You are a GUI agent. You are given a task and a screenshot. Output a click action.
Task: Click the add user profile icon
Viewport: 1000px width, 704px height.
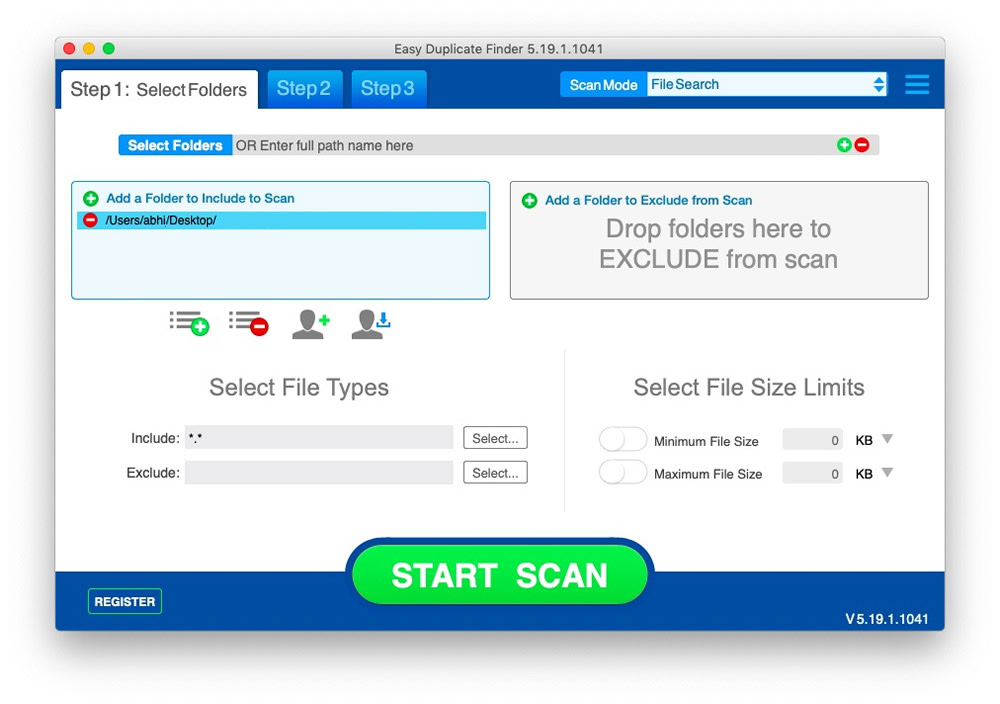pos(311,324)
